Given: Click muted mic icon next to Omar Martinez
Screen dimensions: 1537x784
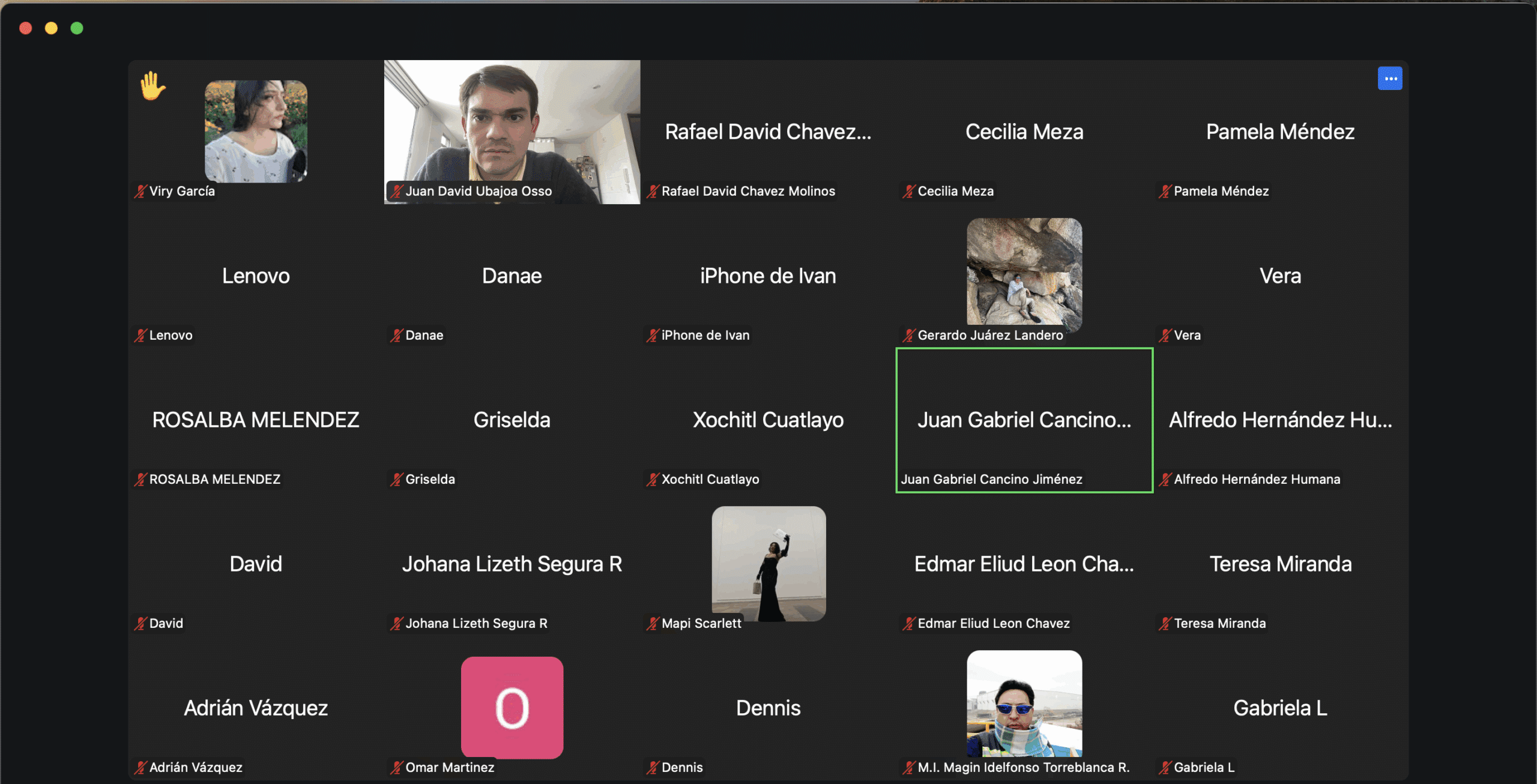Looking at the screenshot, I should click(x=396, y=768).
